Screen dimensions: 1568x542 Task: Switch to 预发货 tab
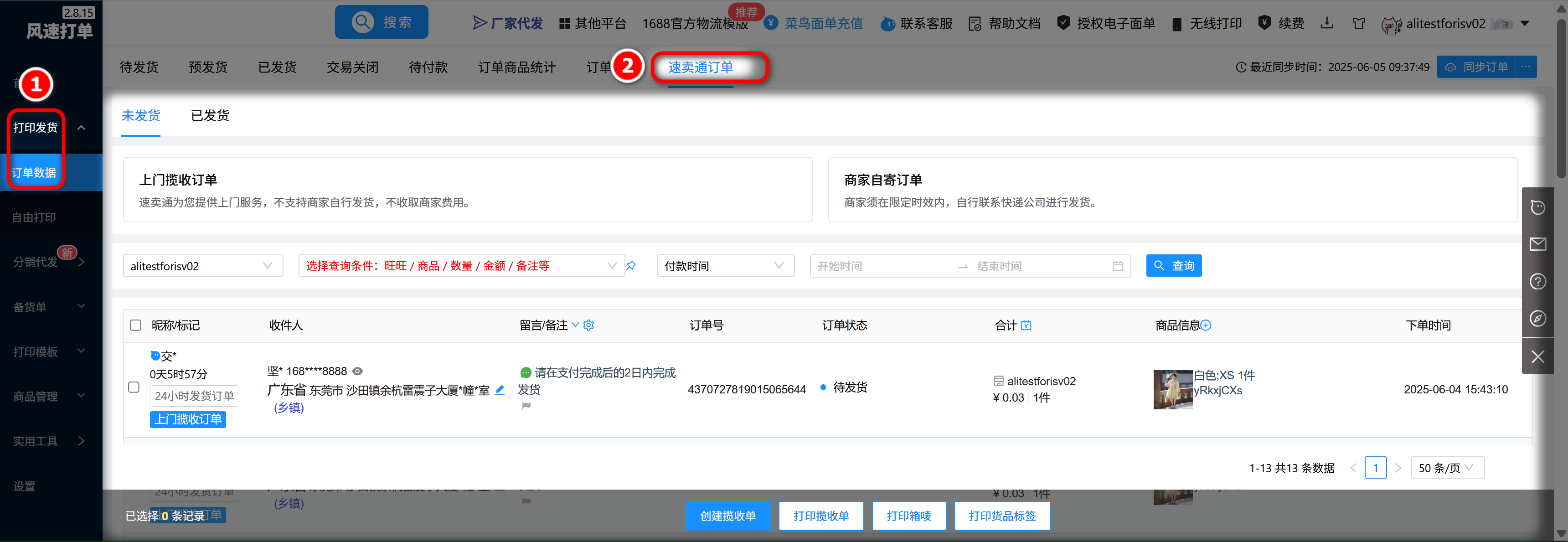[x=208, y=67]
